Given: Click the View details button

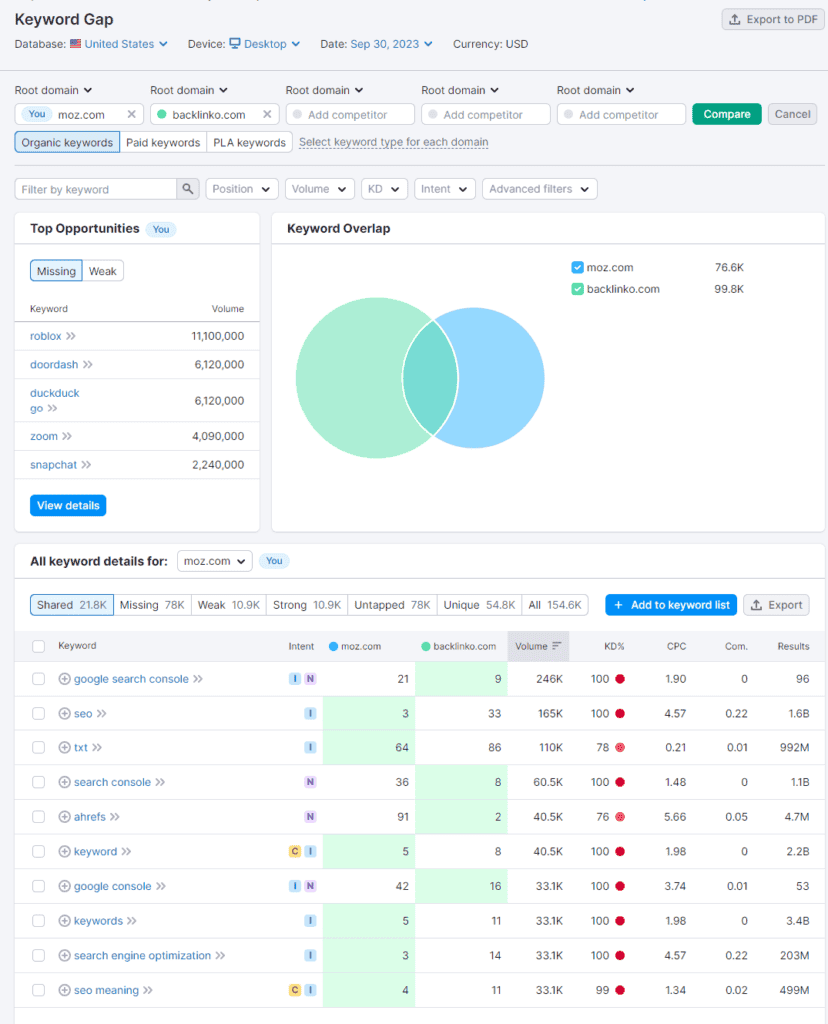Looking at the screenshot, I should (x=68, y=505).
